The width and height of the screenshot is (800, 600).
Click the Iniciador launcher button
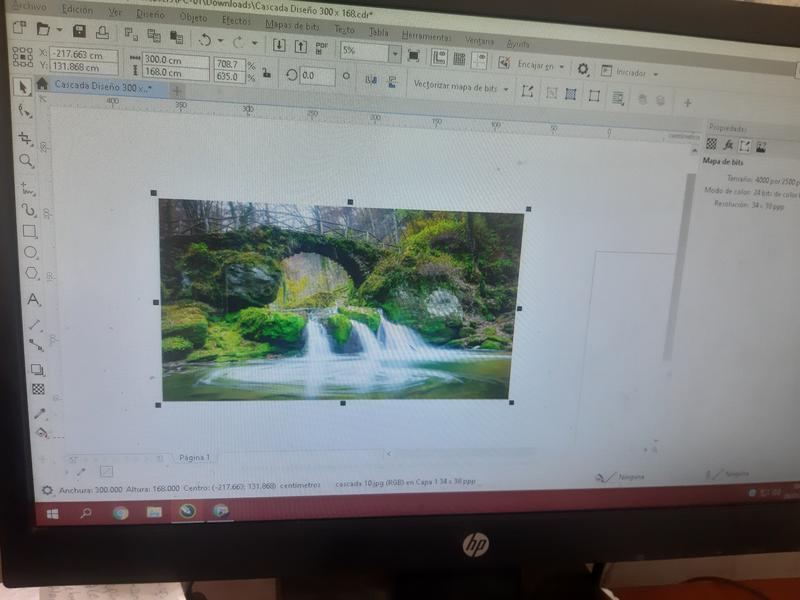630,72
